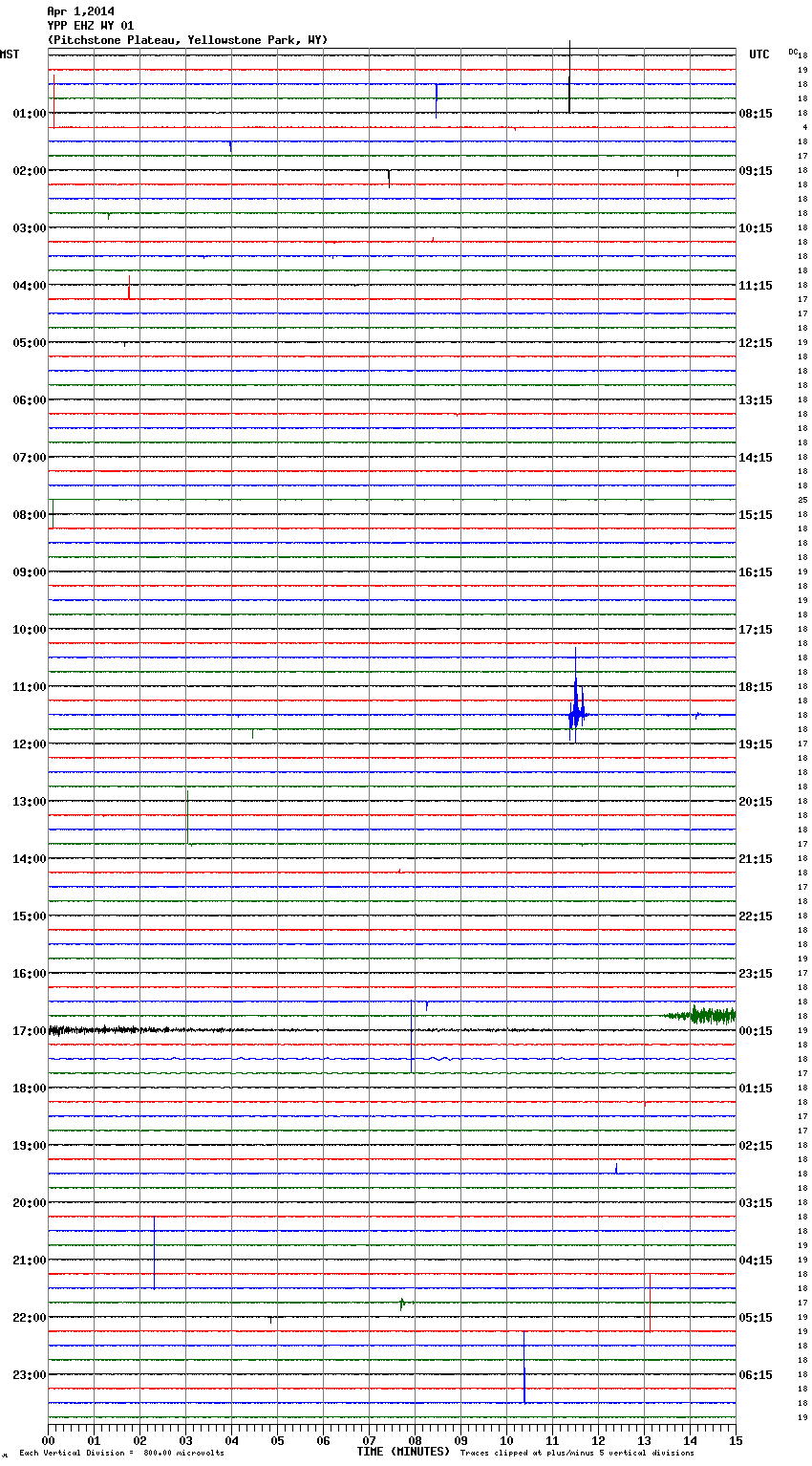This screenshot has height=1466, width=812.
Task: Click the 05:00 MST time label
Action: coord(30,342)
